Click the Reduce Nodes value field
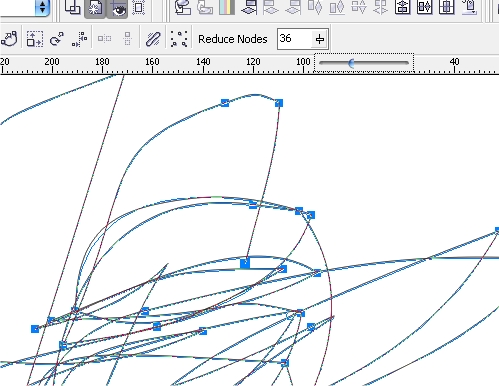Image resolution: width=499 pixels, height=386 pixels. (294, 39)
